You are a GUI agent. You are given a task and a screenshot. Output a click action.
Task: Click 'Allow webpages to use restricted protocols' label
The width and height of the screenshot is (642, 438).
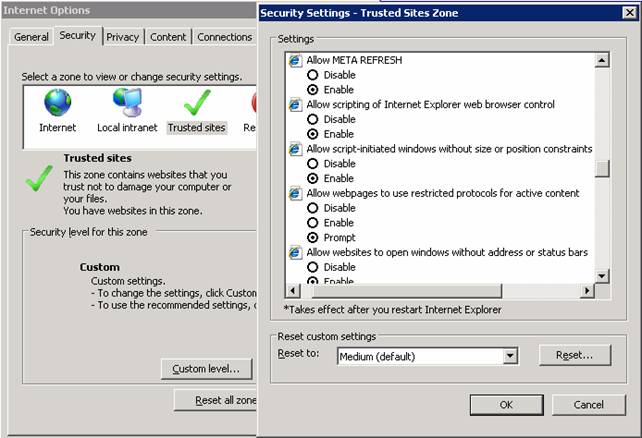[x=443, y=193]
